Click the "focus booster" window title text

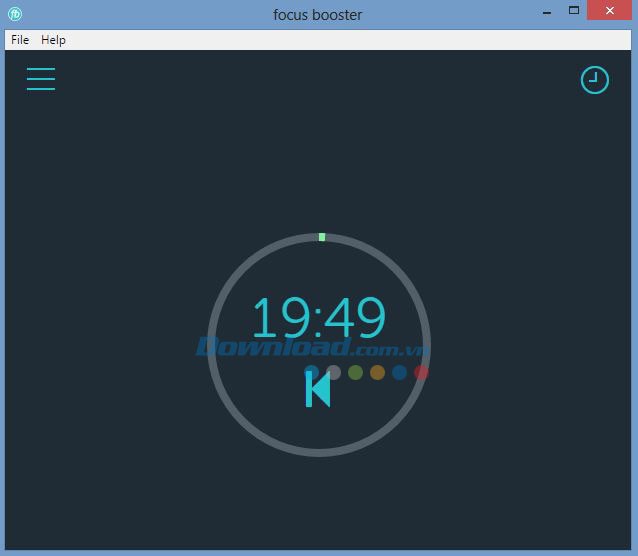[318, 14]
